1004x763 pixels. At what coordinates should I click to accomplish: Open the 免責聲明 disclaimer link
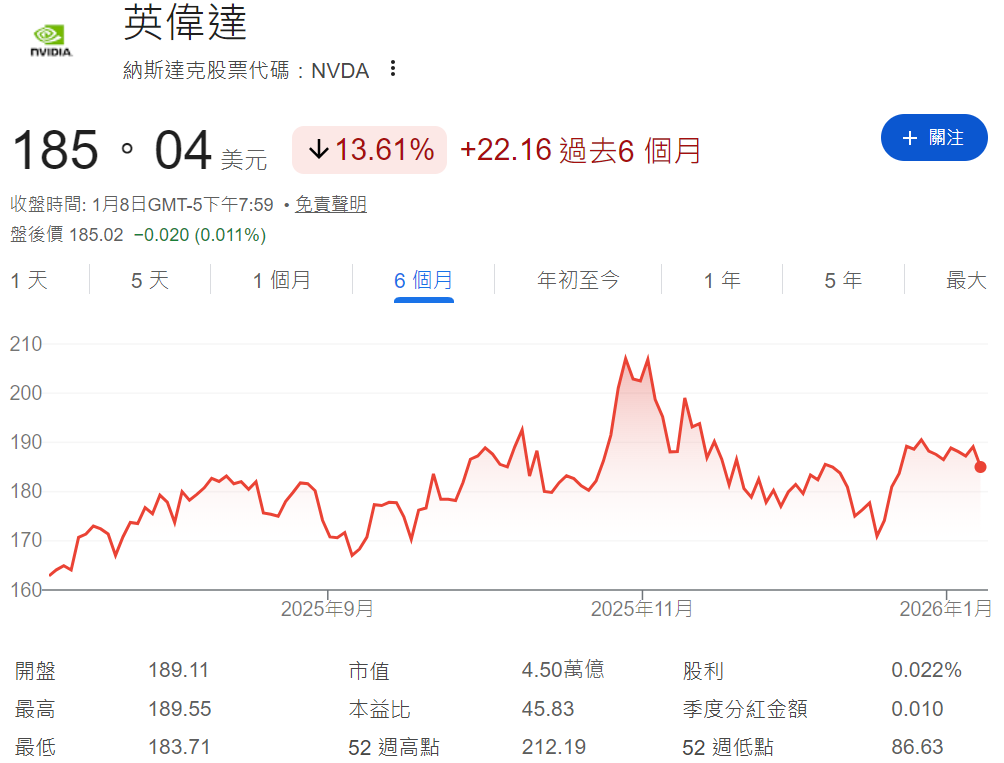332,205
